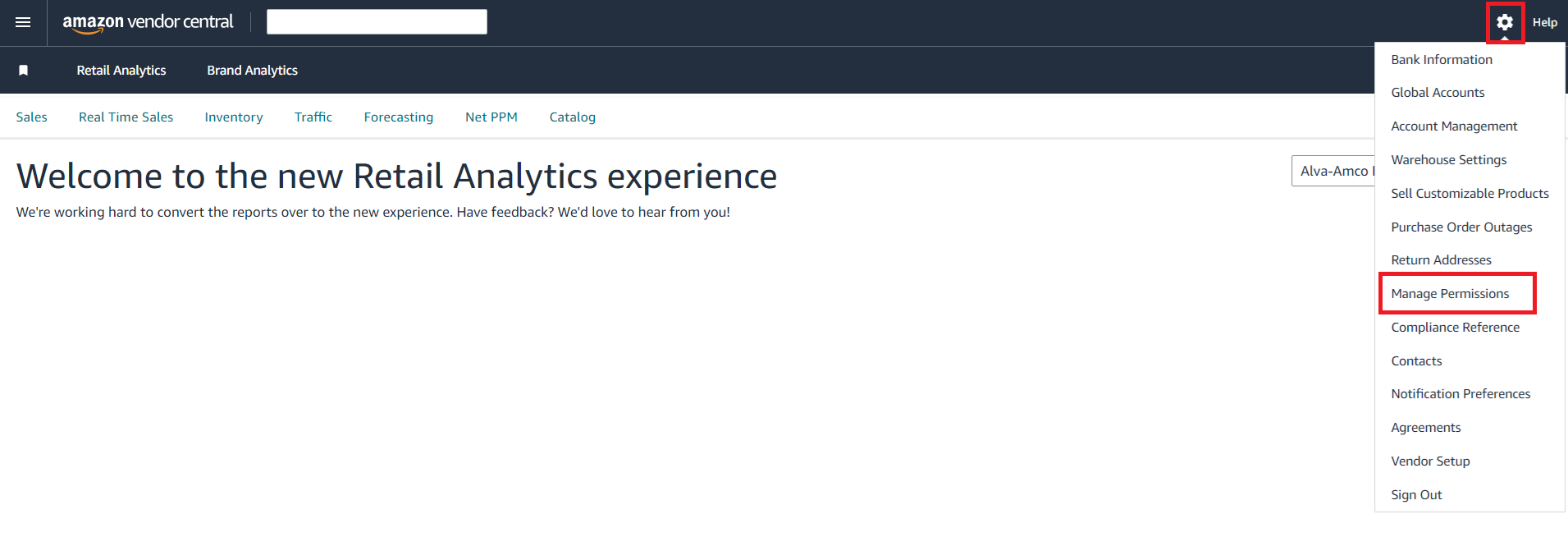Select Notification Preferences menu item
Screen dimensions: 1568x560
pyautogui.click(x=1461, y=394)
